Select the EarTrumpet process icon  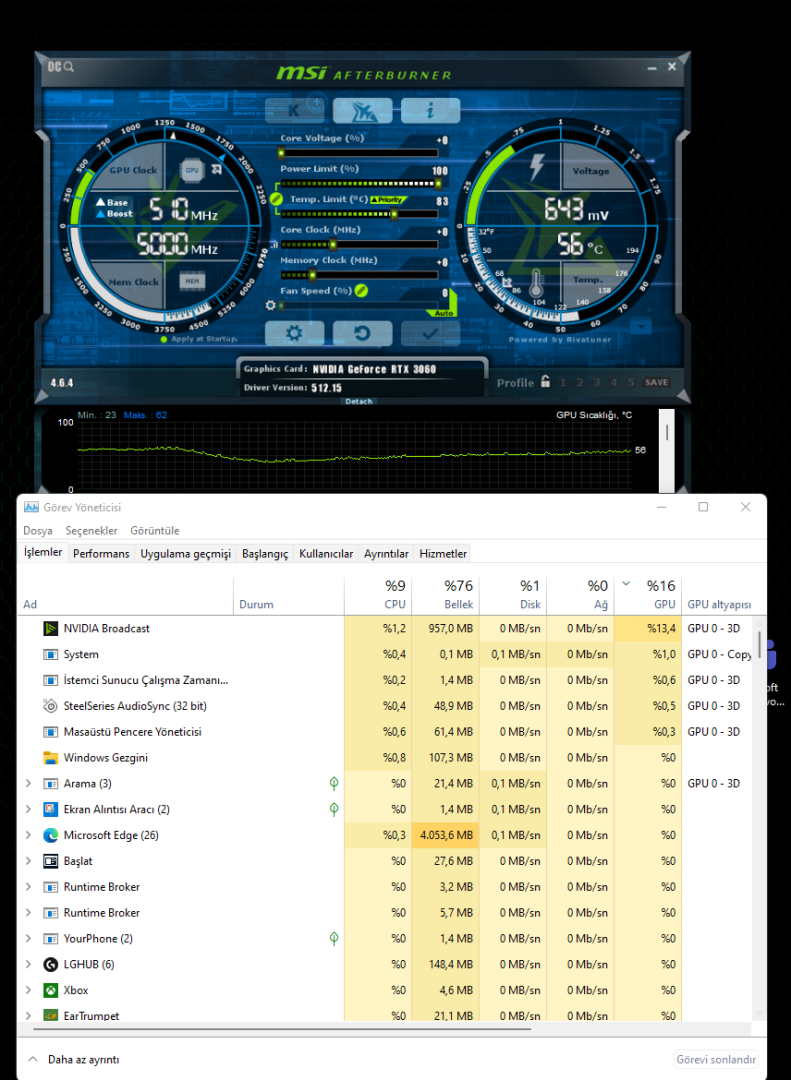click(50, 1015)
